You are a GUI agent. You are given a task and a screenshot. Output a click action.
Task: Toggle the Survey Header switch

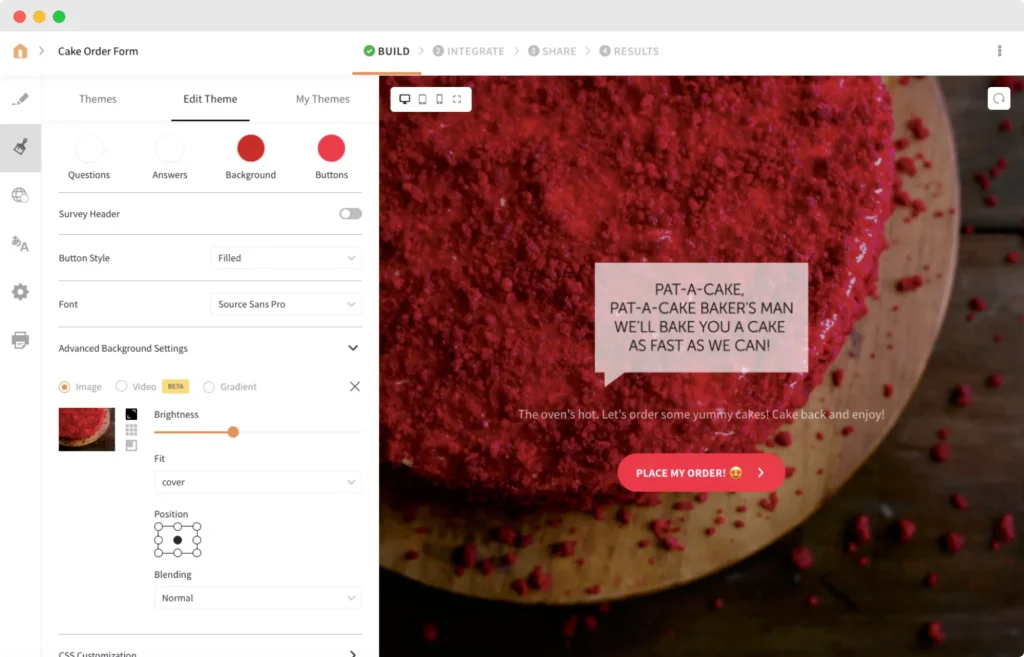click(350, 214)
